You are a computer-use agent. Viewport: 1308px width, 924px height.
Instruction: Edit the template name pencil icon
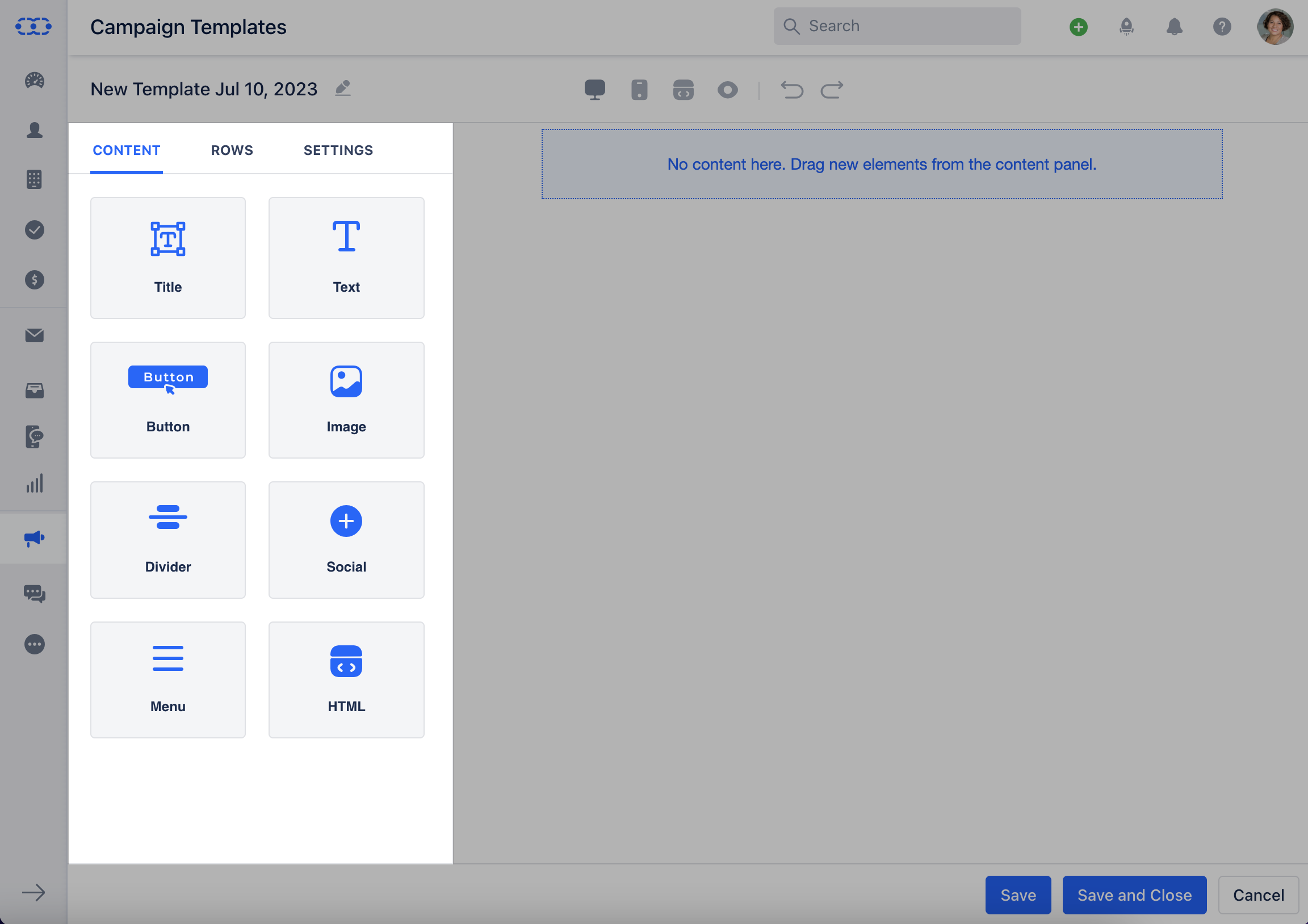342,89
